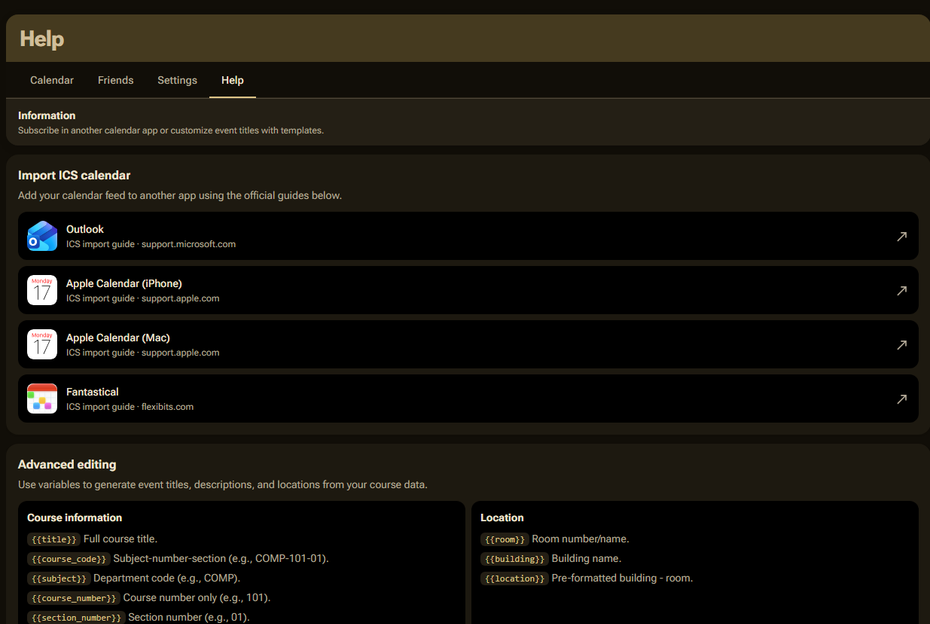Click 'Pre-formatted building - room.' text
This screenshot has width=930, height=624.
(622, 578)
